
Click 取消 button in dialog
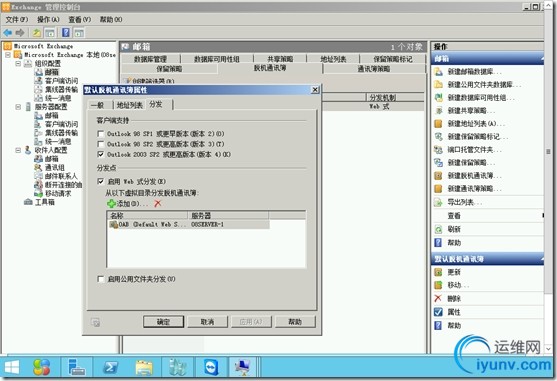(207, 322)
